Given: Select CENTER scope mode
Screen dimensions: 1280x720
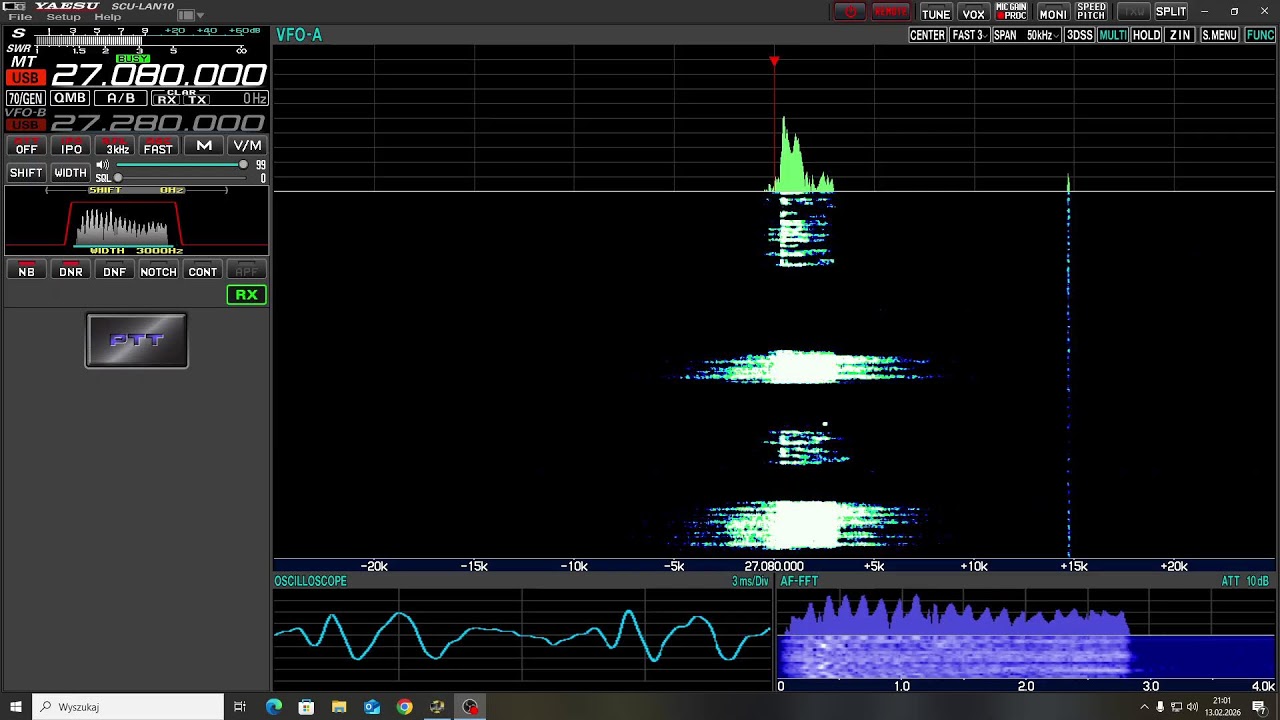Looking at the screenshot, I should pos(927,35).
